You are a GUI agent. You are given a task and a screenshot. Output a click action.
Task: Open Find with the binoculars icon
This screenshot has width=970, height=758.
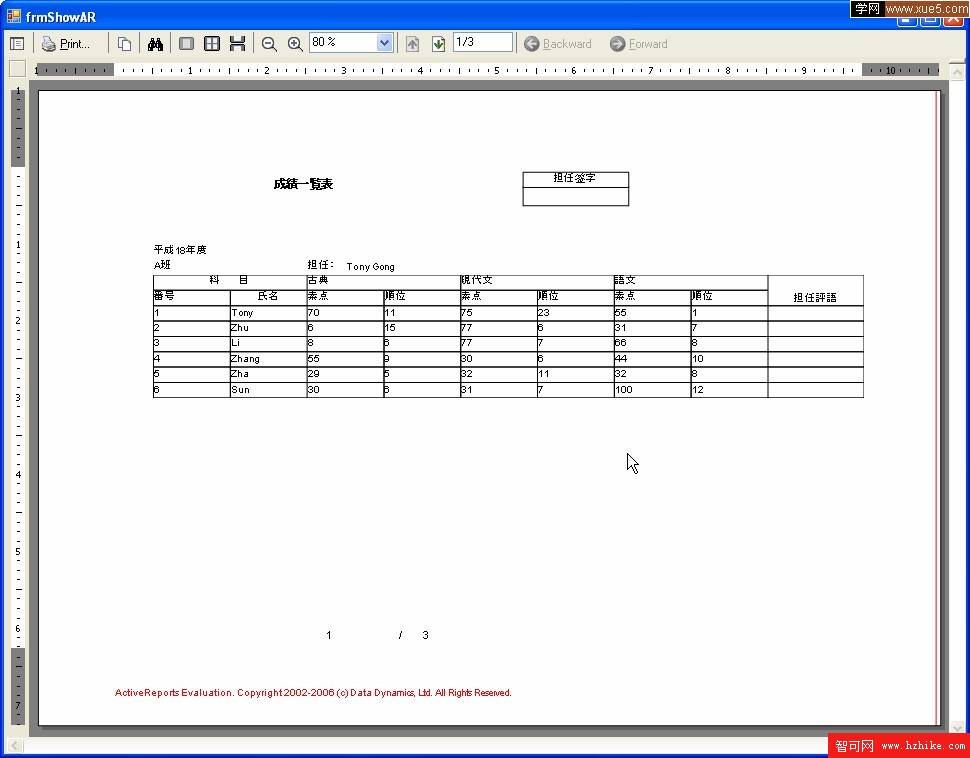pos(155,44)
